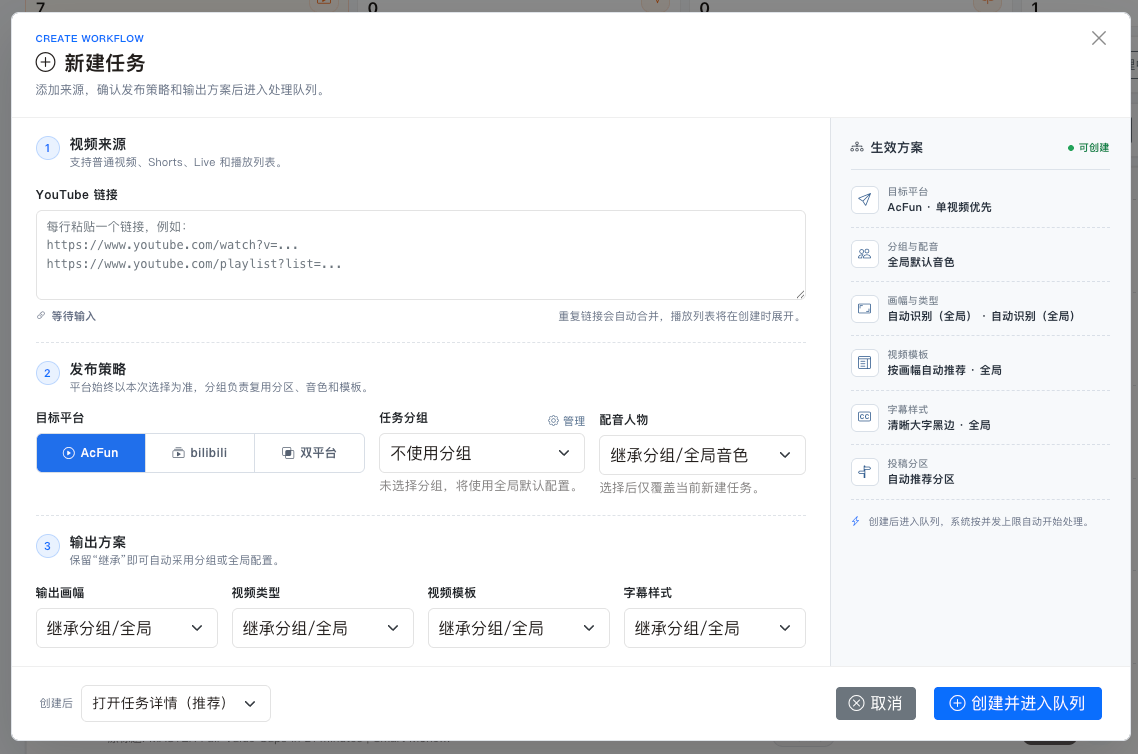Select bilibili as target platform
The width and height of the screenshot is (1138, 754).
200,453
